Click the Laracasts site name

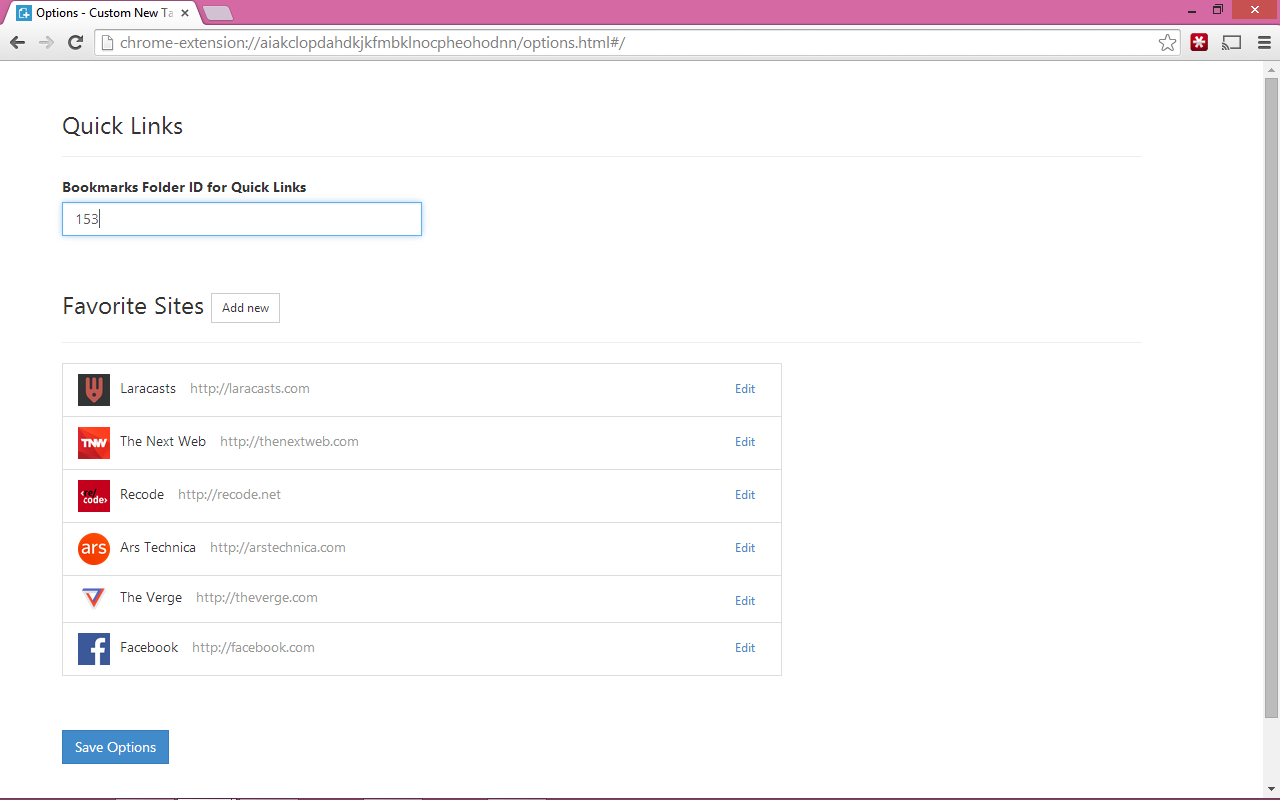pyautogui.click(x=148, y=388)
